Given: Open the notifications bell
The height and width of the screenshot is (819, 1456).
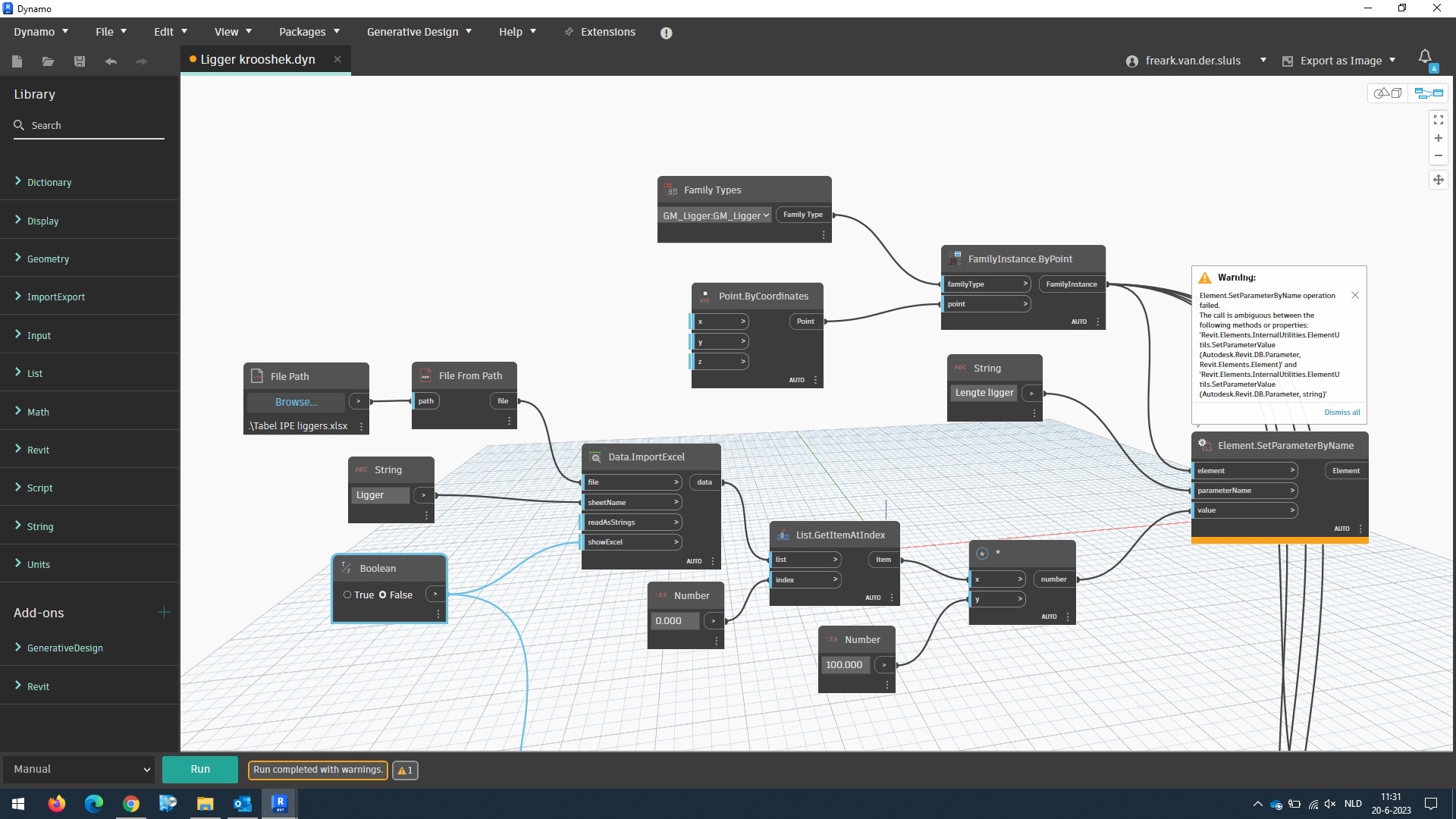Looking at the screenshot, I should pyautogui.click(x=1425, y=58).
